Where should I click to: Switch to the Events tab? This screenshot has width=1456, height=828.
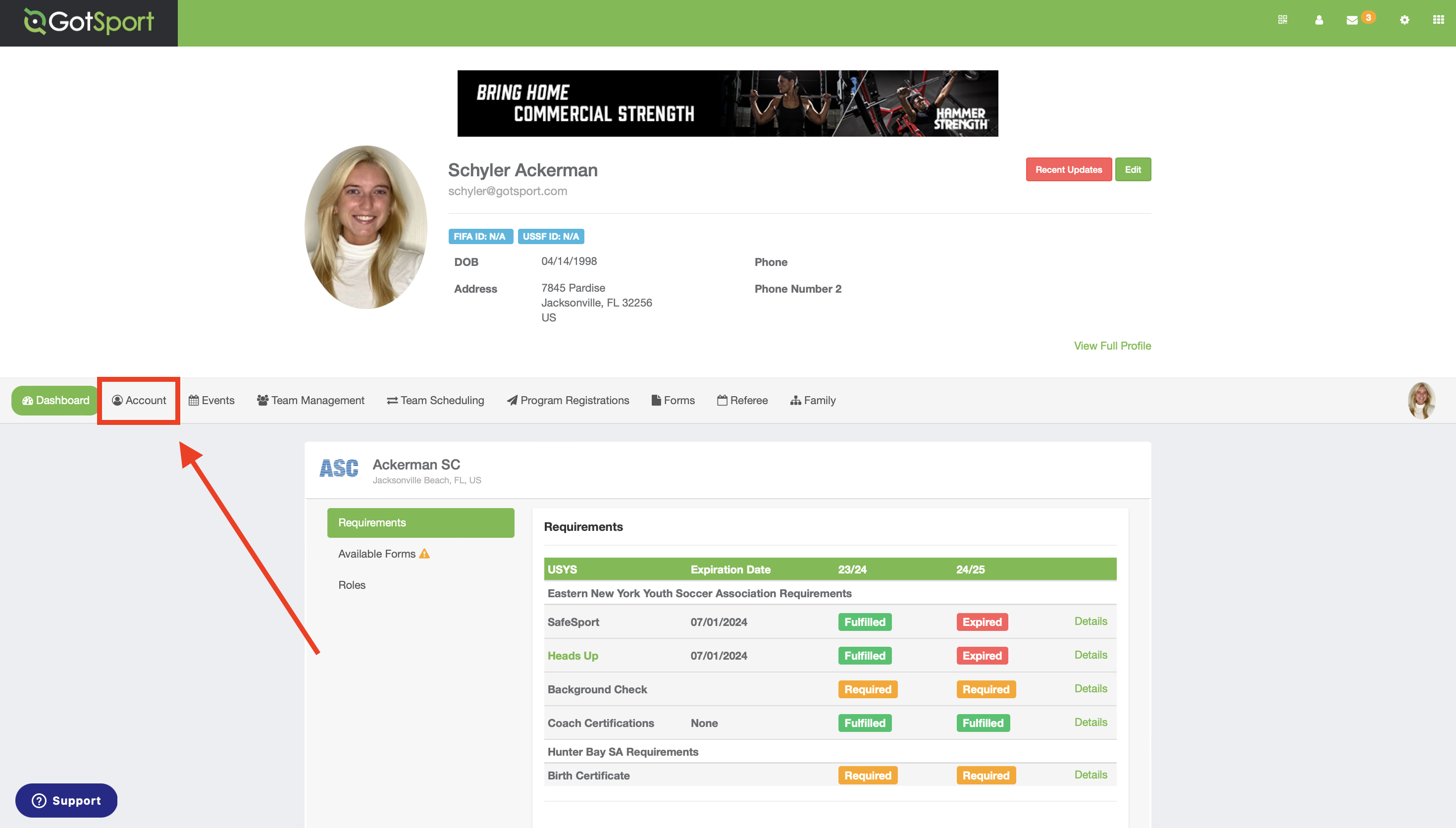[x=211, y=400]
